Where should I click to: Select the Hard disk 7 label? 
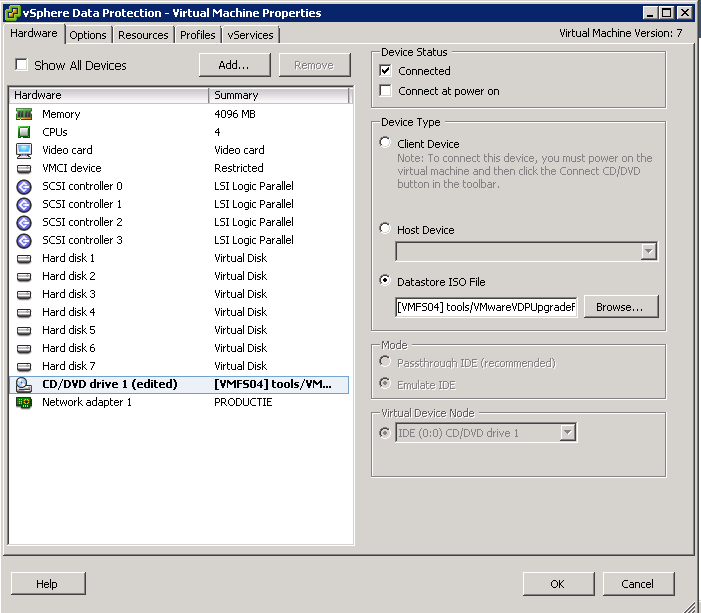coord(68,366)
